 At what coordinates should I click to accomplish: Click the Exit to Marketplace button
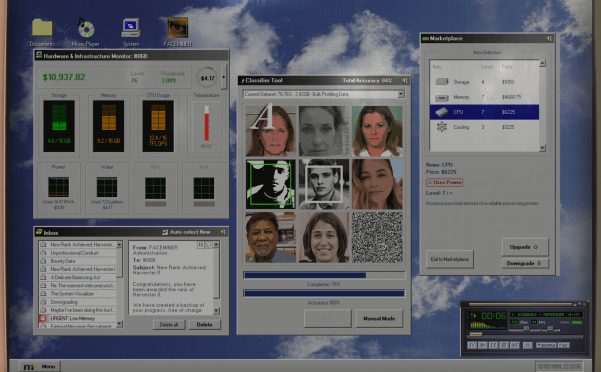tap(450, 259)
